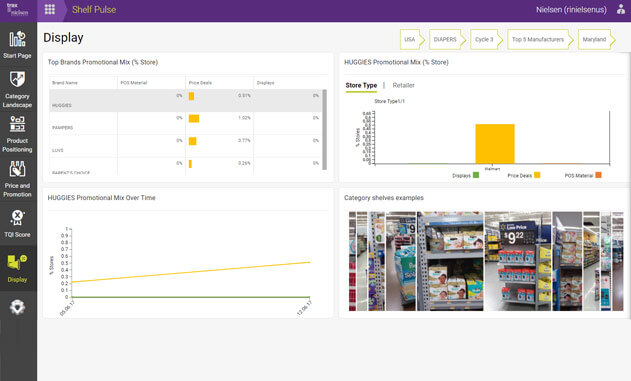Select the PAMPERS brand row
The height and width of the screenshot is (381, 631).
tap(186, 123)
